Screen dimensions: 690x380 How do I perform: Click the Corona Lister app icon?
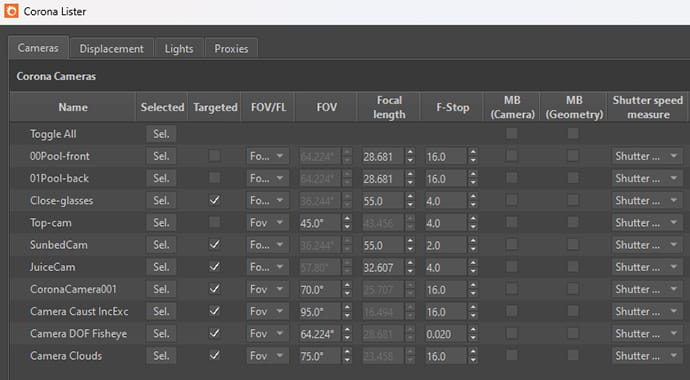[11, 11]
